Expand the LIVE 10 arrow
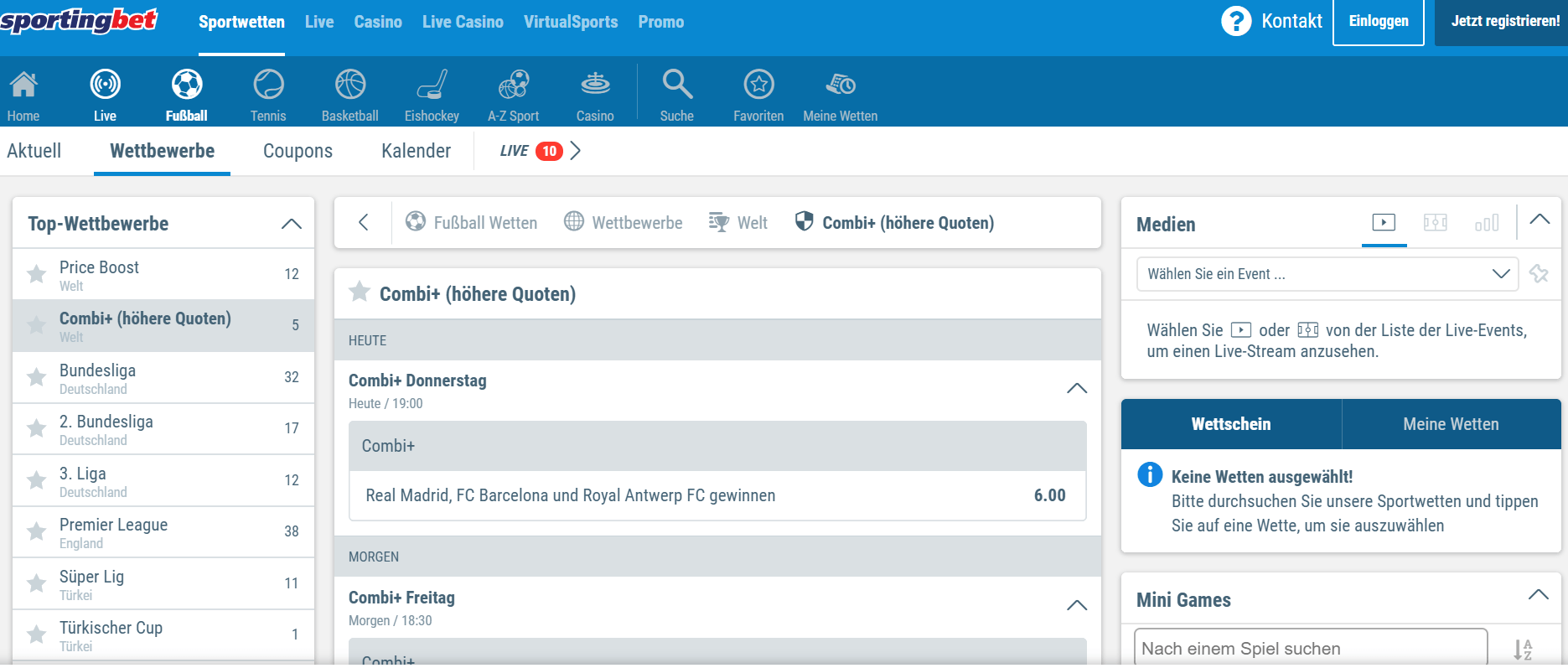Image resolution: width=1568 pixels, height=668 pixels. [x=576, y=151]
